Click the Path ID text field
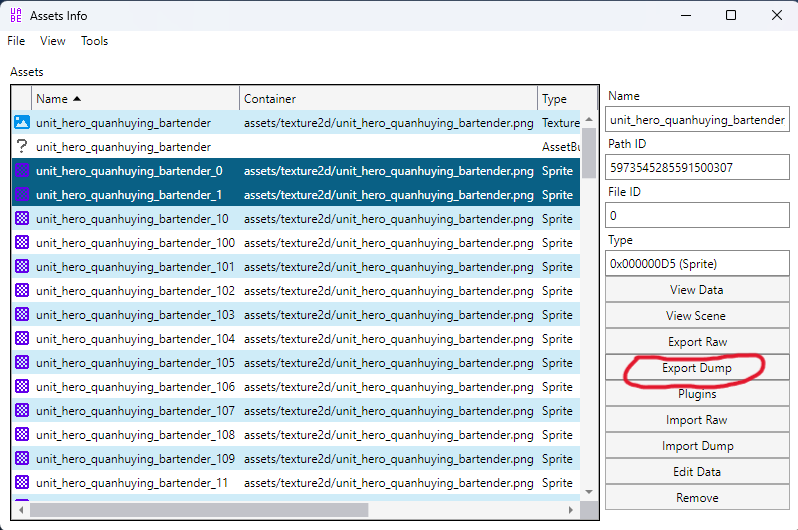Viewport: 798px width, 530px height. point(697,168)
